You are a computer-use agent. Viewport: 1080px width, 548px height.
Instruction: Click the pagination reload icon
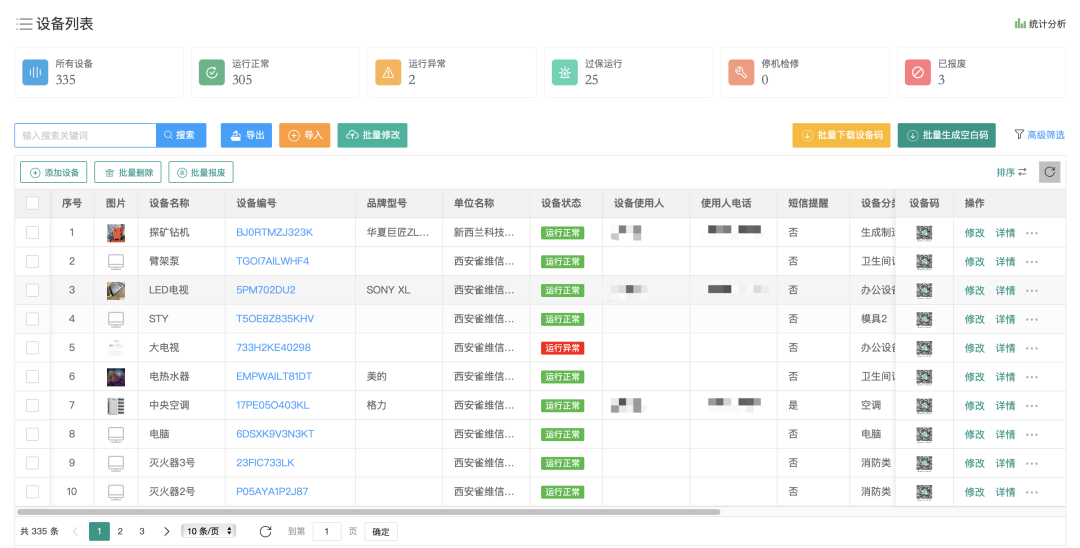click(265, 531)
